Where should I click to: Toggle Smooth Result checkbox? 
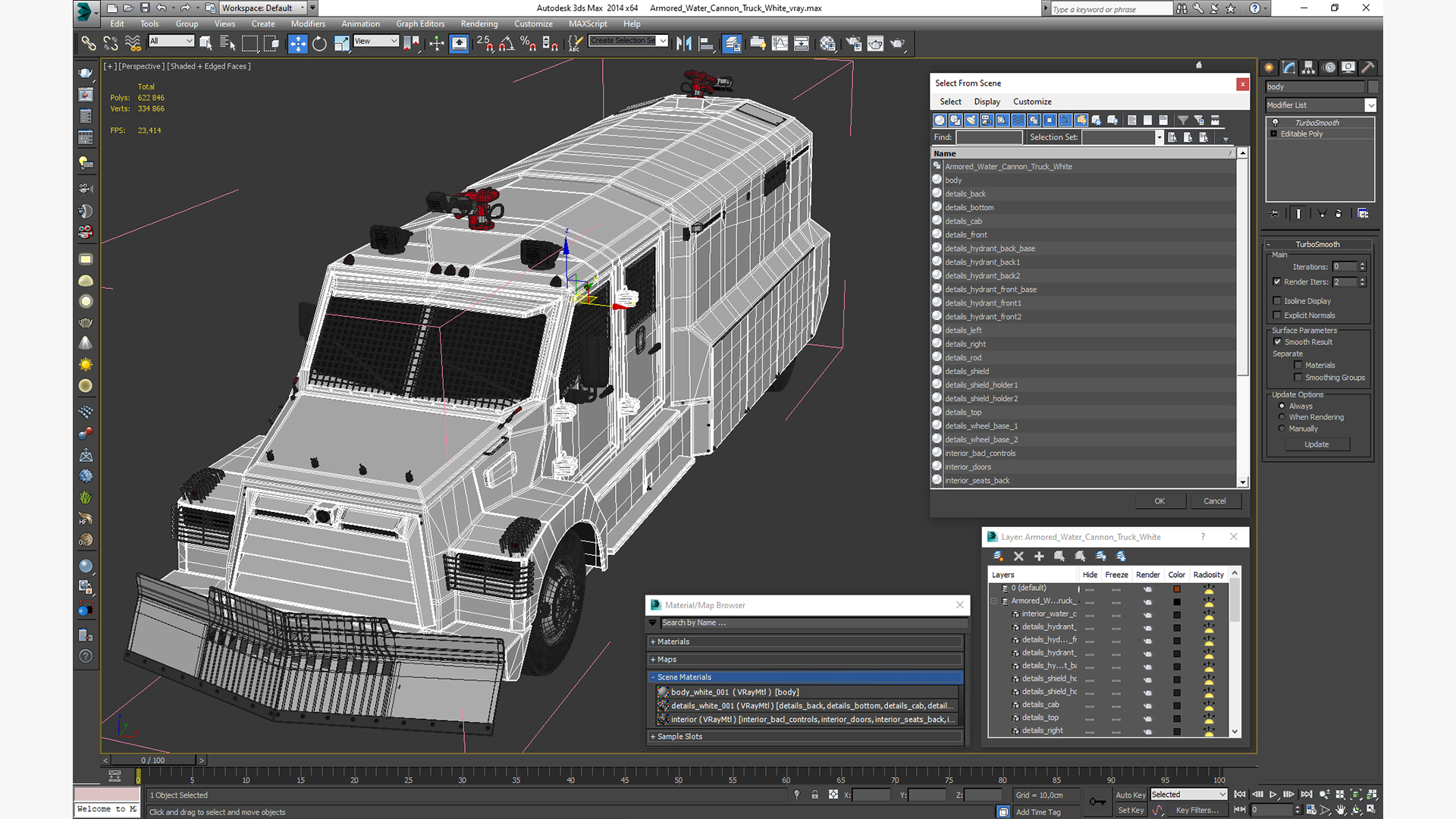click(x=1278, y=342)
